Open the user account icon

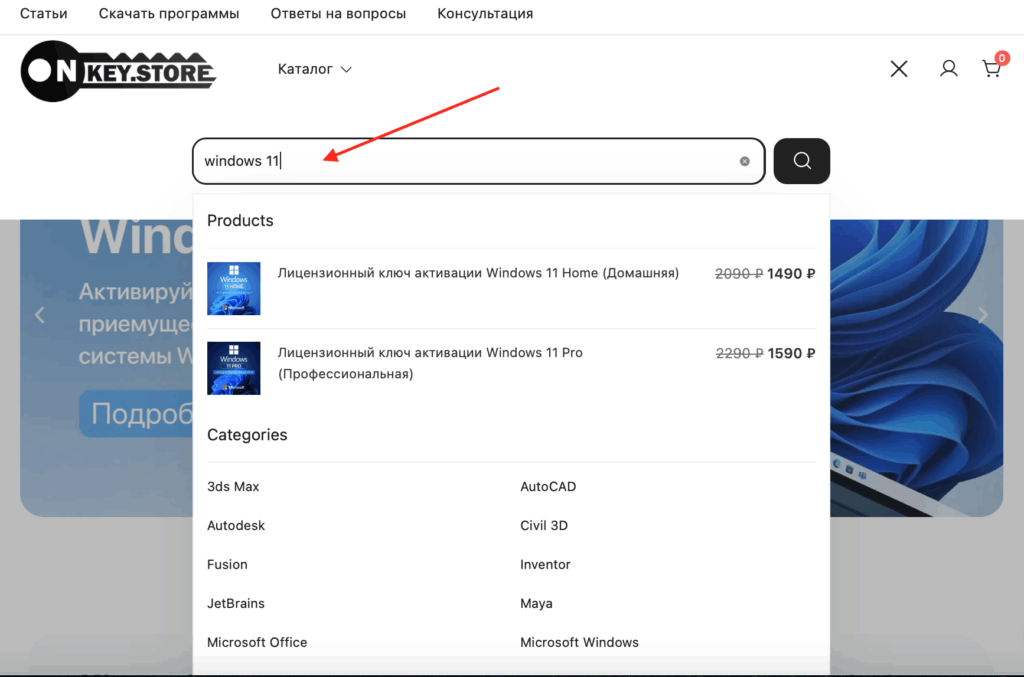(x=948, y=69)
